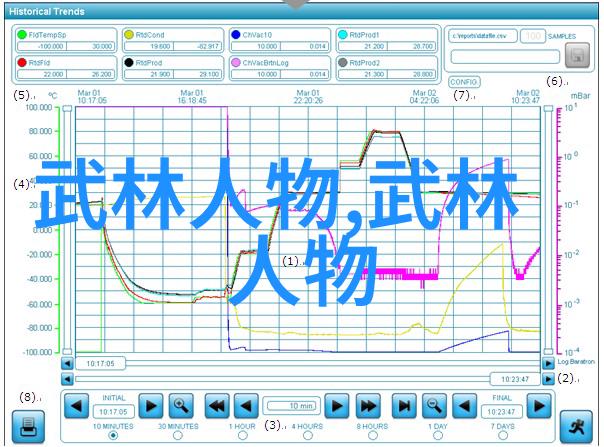Decrease the INITIAL time with left arrow
604x447 pixels.
point(76,406)
